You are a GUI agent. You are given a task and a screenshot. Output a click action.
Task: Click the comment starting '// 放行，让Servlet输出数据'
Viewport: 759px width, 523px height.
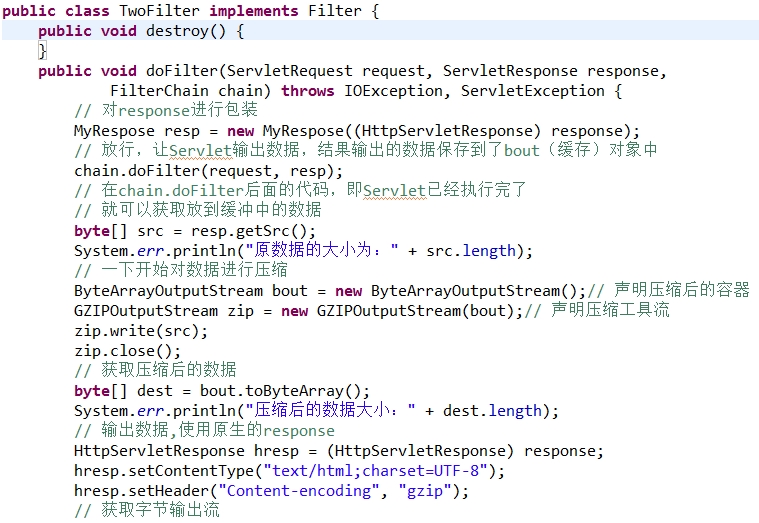click(x=366, y=150)
